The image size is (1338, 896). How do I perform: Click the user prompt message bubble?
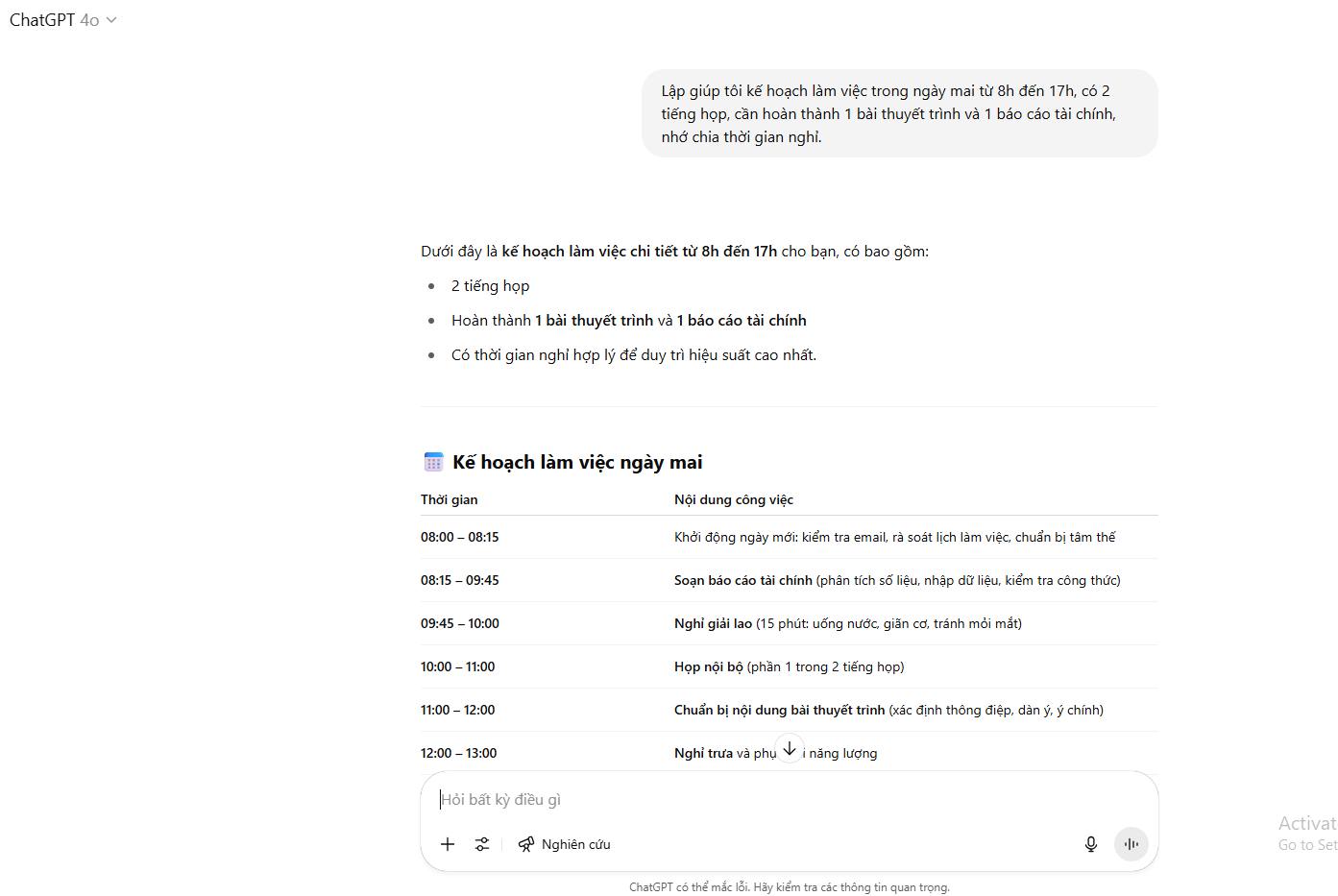click(900, 113)
